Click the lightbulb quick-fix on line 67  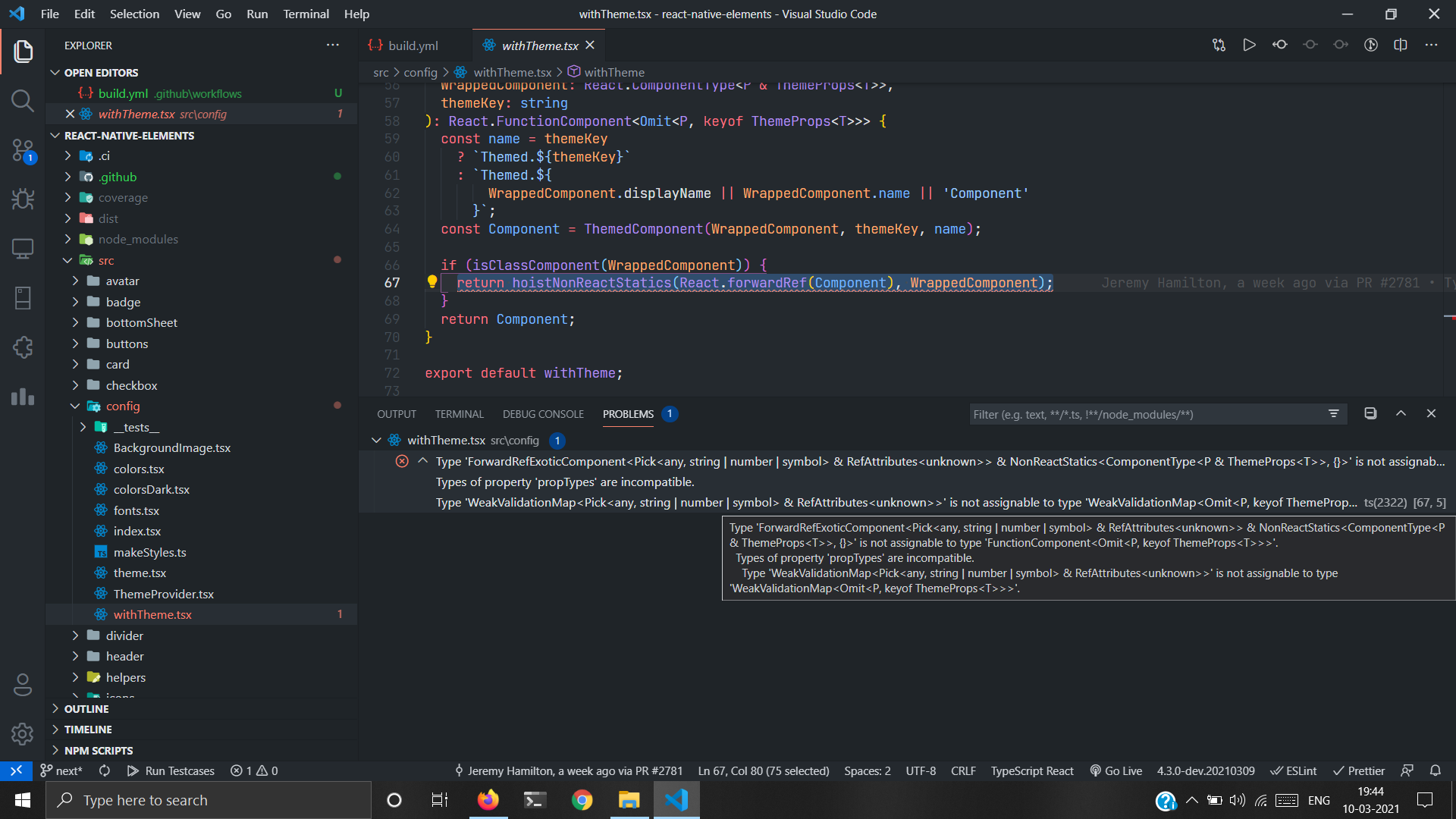[x=431, y=281]
